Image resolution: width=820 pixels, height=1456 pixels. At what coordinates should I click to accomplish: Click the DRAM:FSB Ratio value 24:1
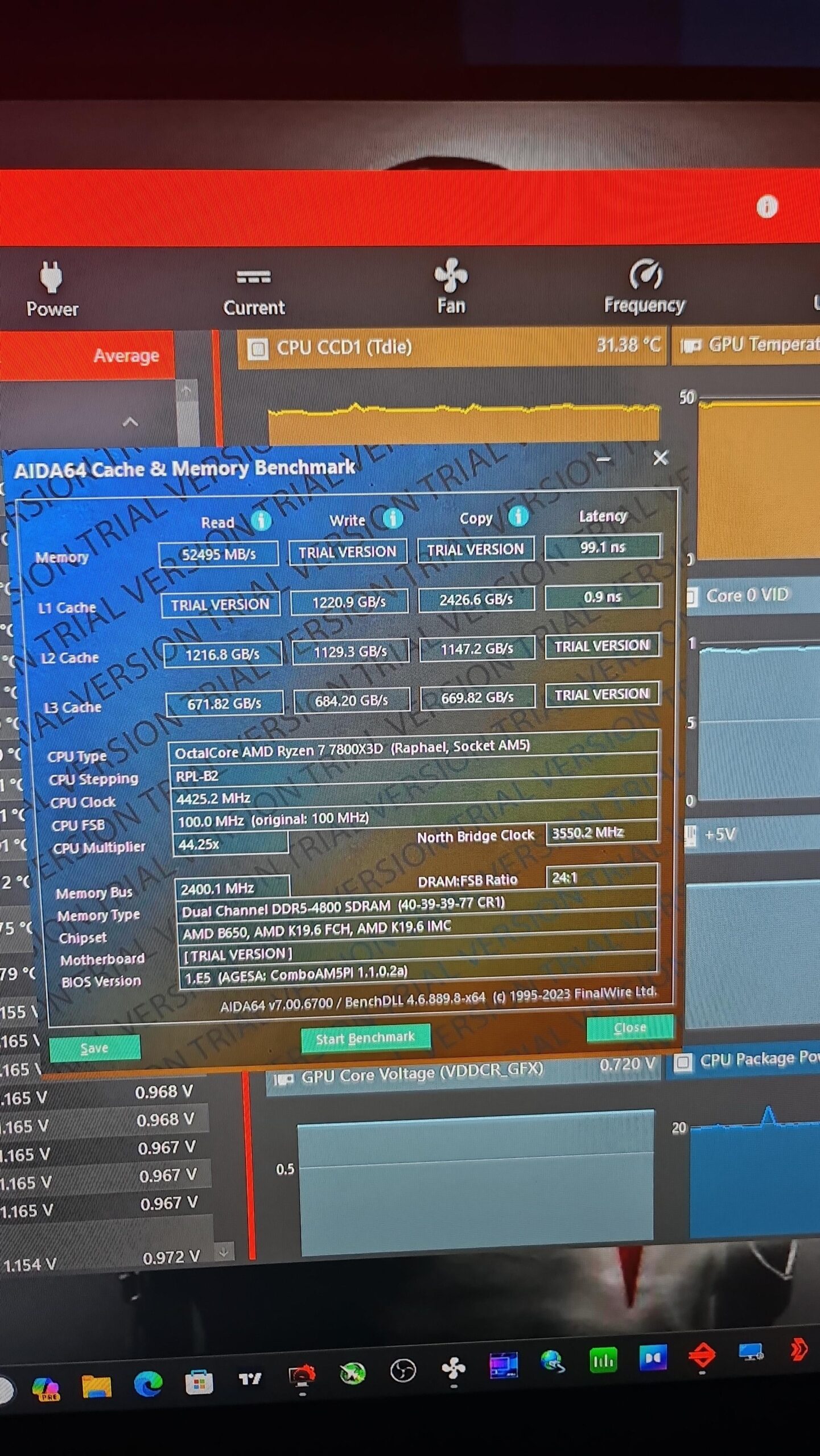pos(601,878)
